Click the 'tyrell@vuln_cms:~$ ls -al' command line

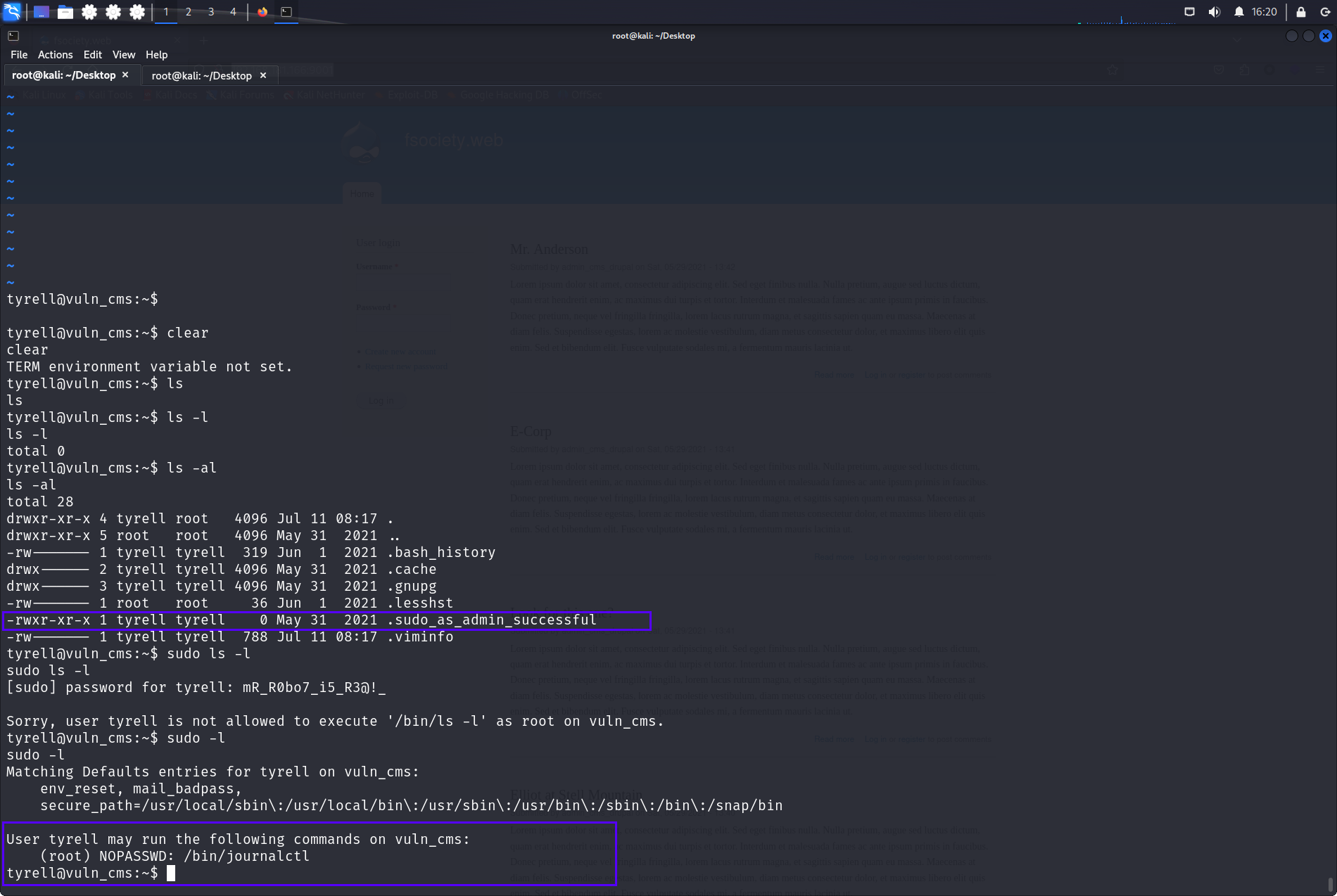pos(111,468)
